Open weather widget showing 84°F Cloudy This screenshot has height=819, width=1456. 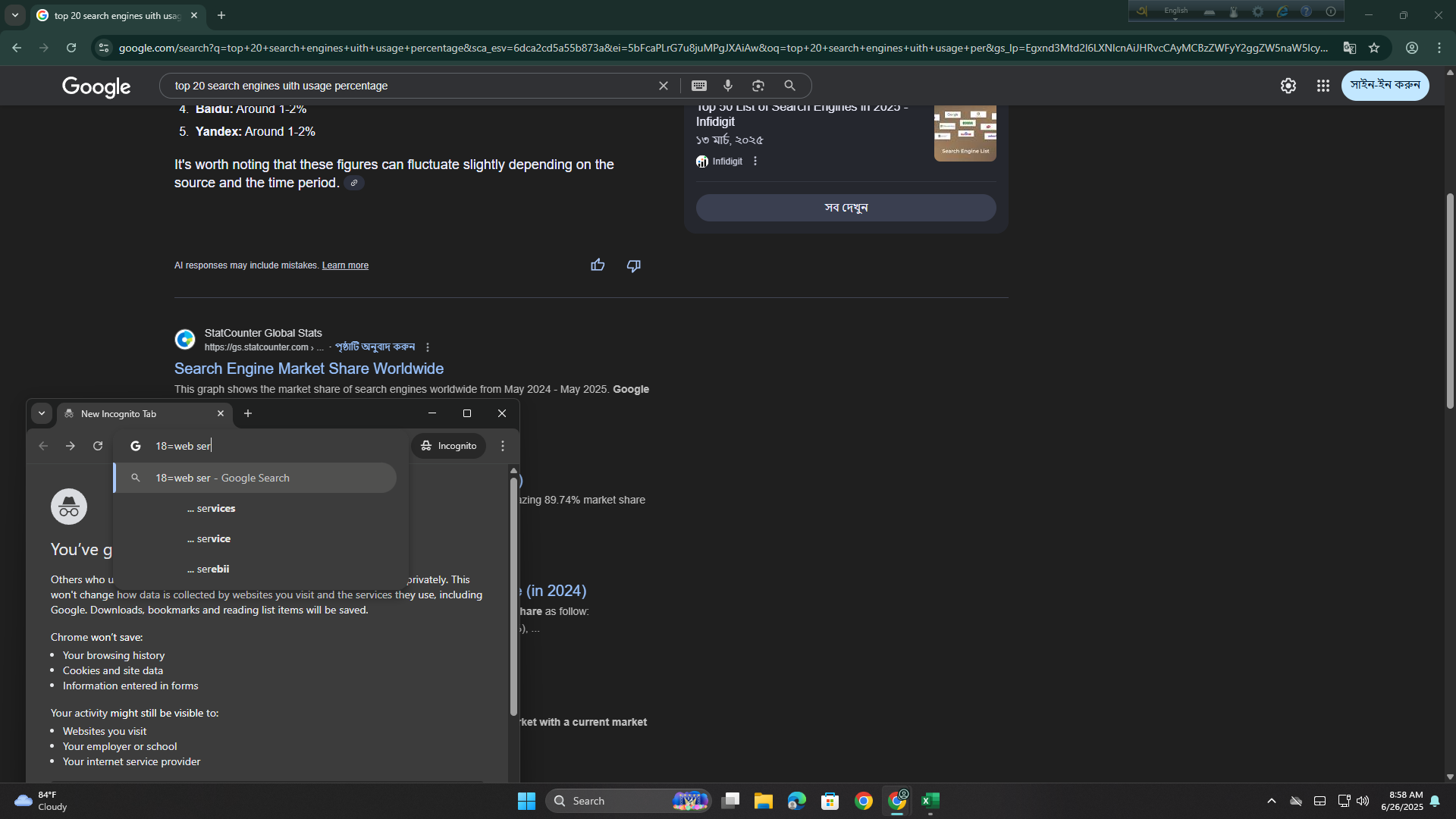point(42,801)
